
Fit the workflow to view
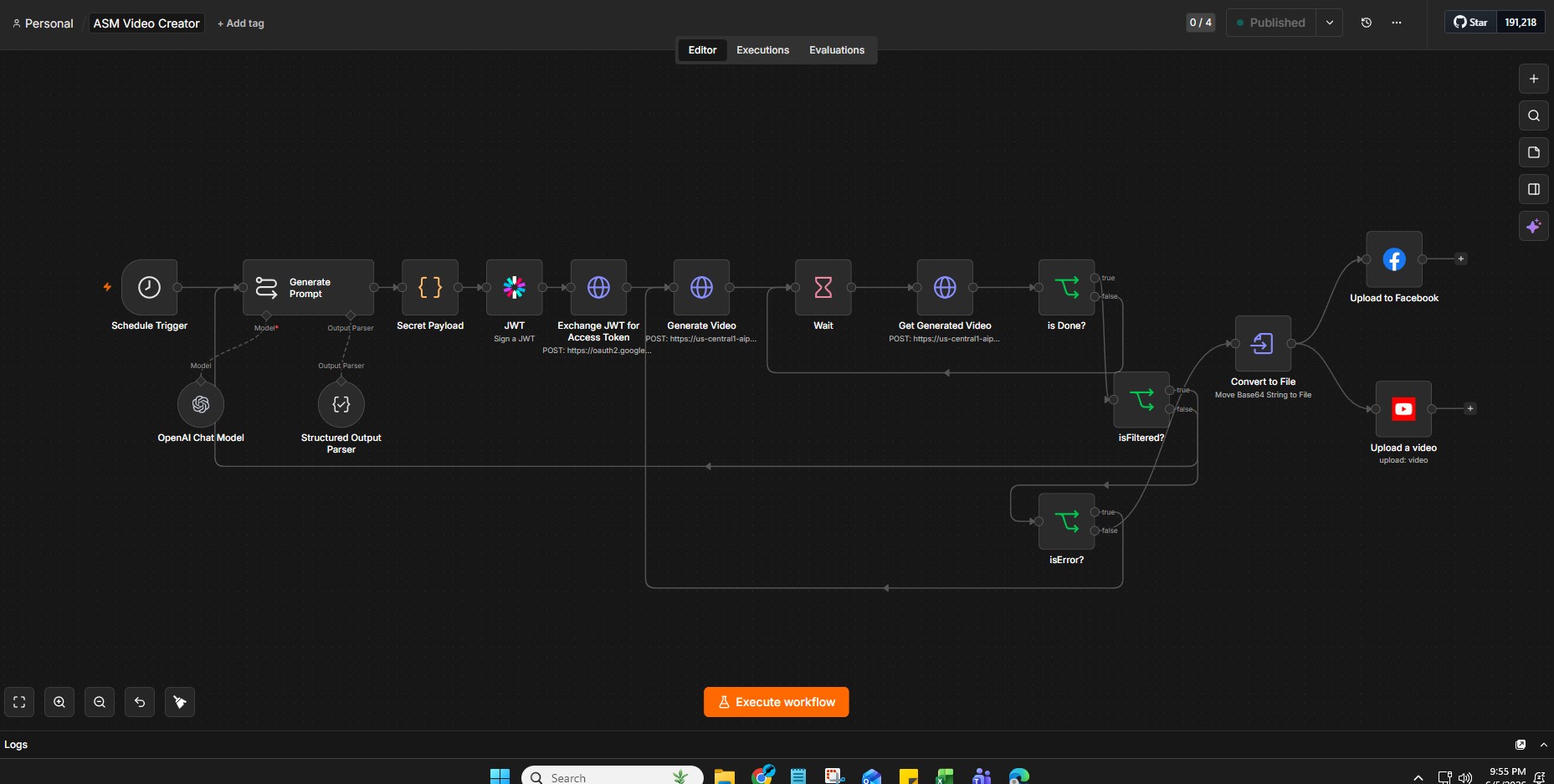(19, 702)
